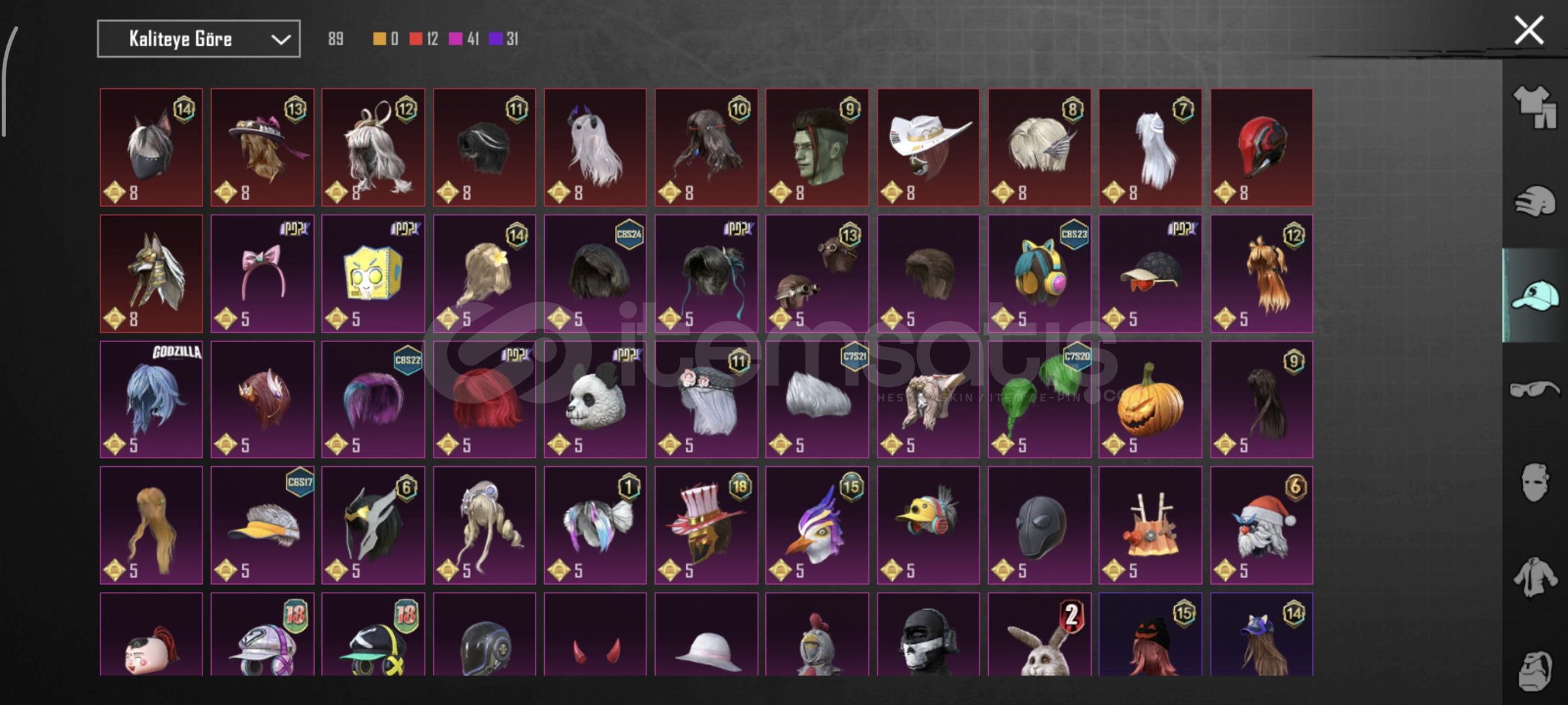This screenshot has width=1568, height=705.
Task: Select the jack-o-lantern pumpkin head item
Action: pyautogui.click(x=1150, y=399)
